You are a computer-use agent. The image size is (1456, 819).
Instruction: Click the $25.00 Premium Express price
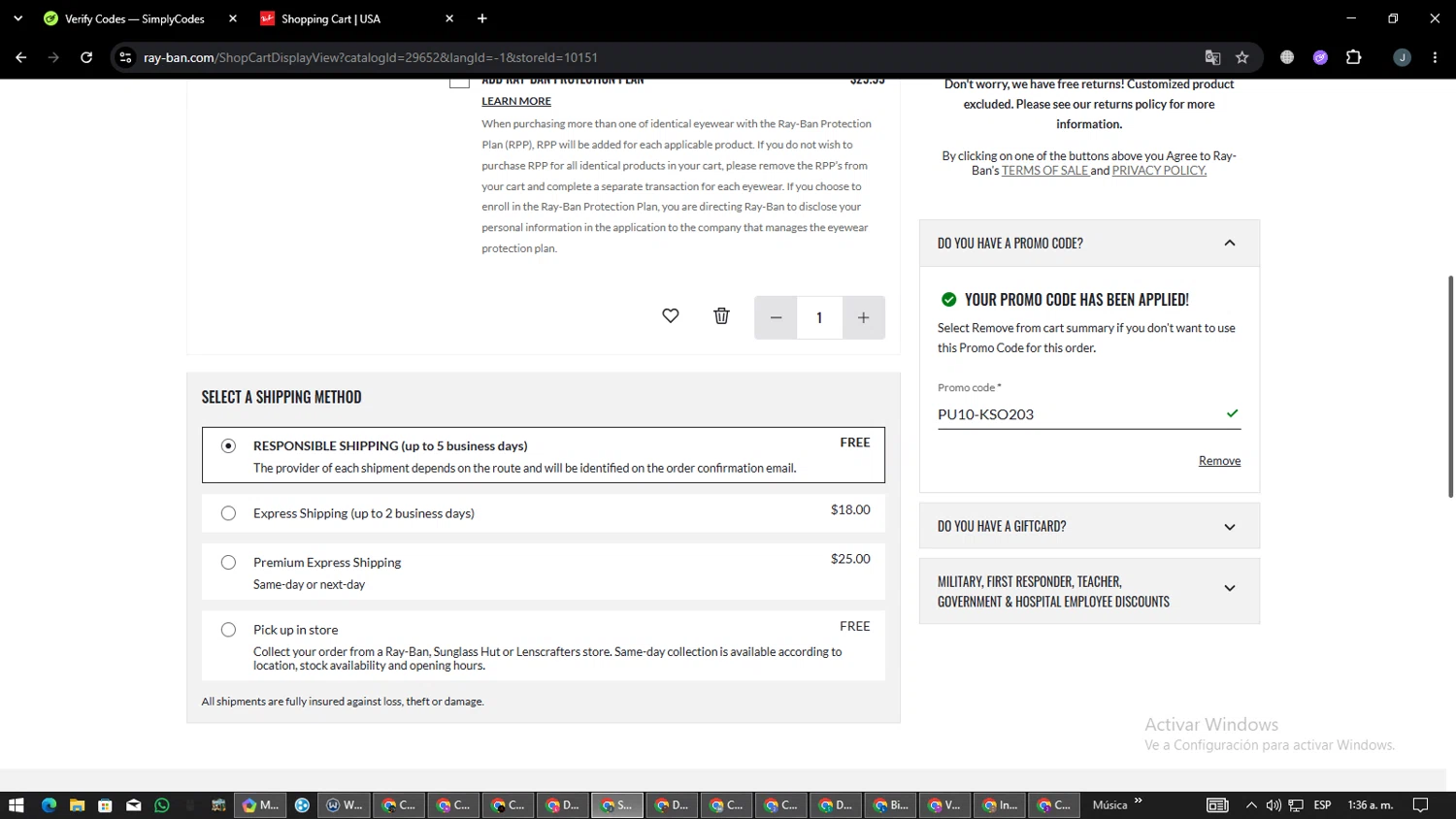tap(850, 559)
